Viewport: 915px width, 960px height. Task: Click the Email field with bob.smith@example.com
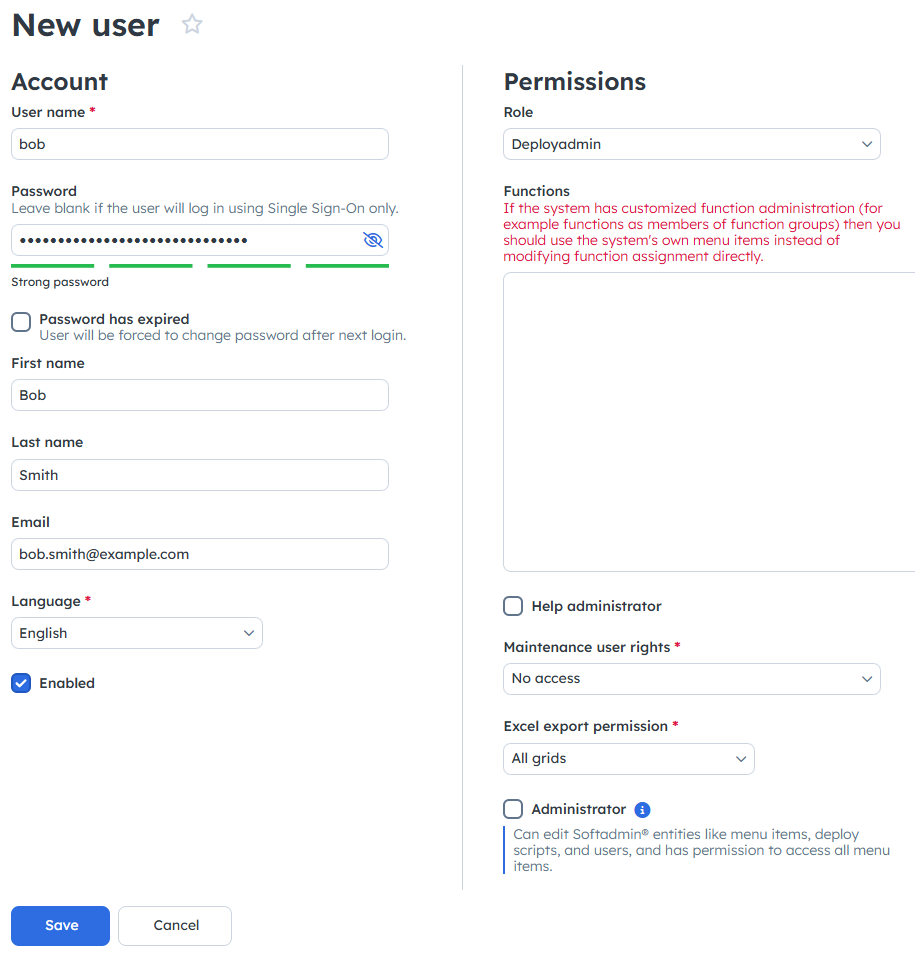(200, 554)
